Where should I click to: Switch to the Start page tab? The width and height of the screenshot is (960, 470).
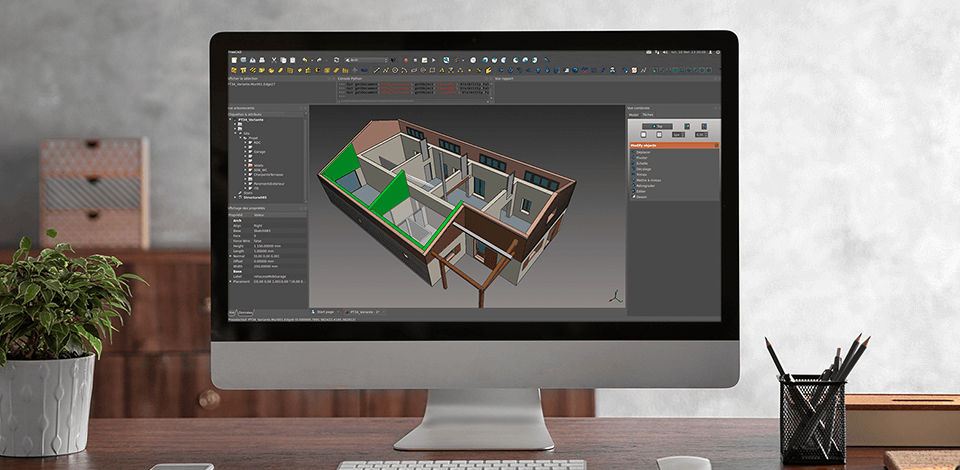329,312
